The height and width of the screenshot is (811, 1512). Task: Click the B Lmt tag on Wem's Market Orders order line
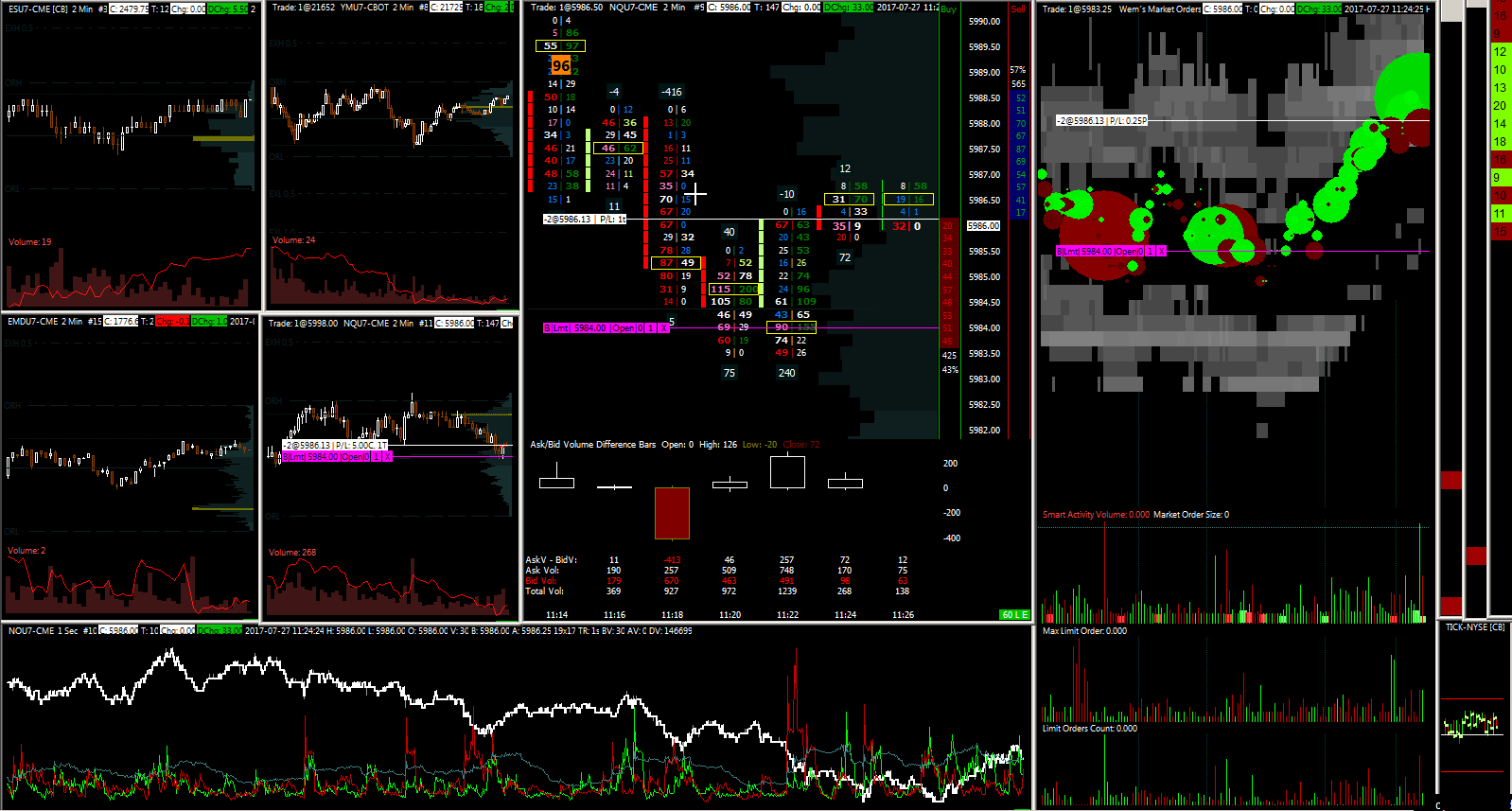(x=1067, y=252)
